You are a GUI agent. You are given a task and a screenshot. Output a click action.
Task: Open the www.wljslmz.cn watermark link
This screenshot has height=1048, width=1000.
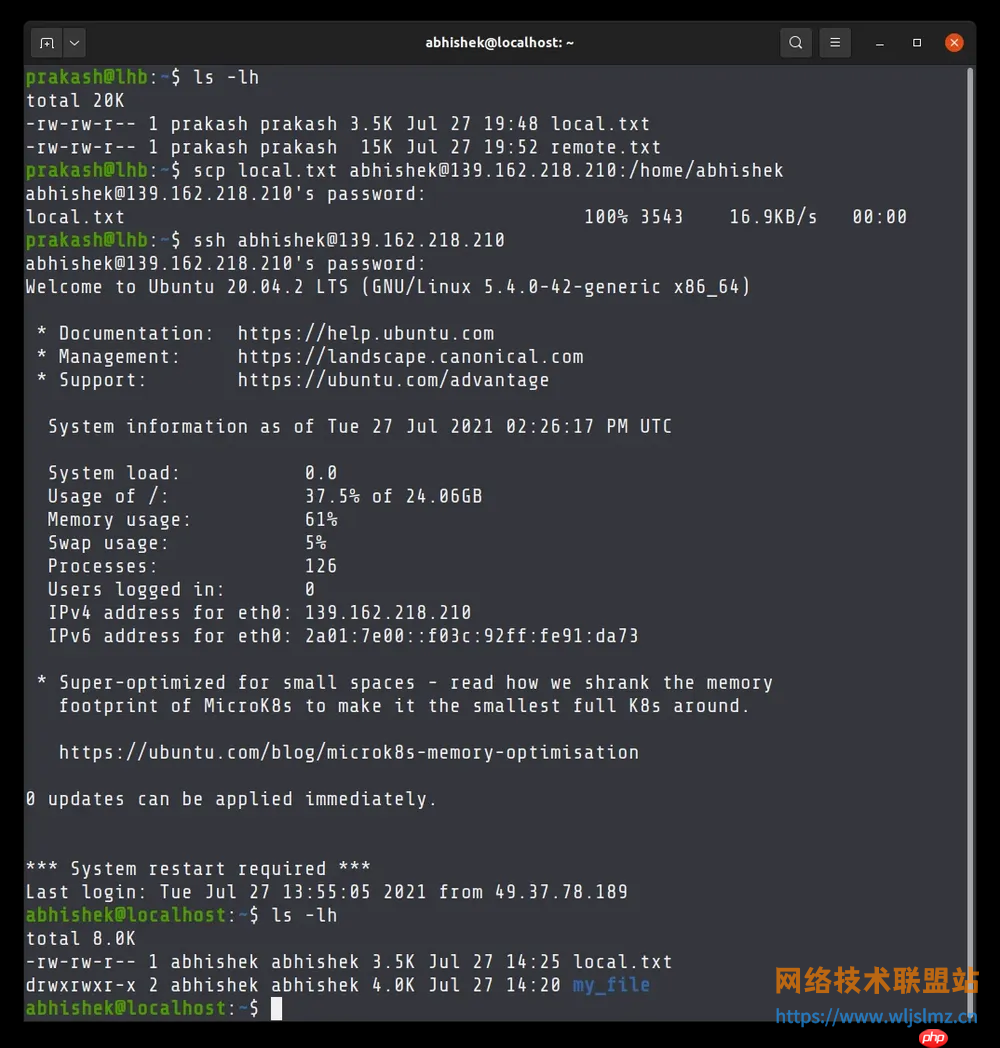(x=876, y=1017)
